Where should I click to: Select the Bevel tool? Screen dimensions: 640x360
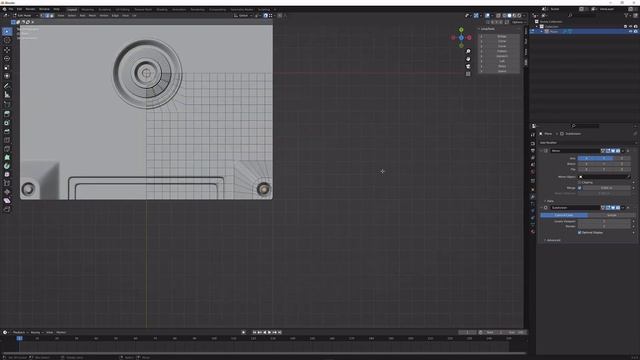pos(7,131)
